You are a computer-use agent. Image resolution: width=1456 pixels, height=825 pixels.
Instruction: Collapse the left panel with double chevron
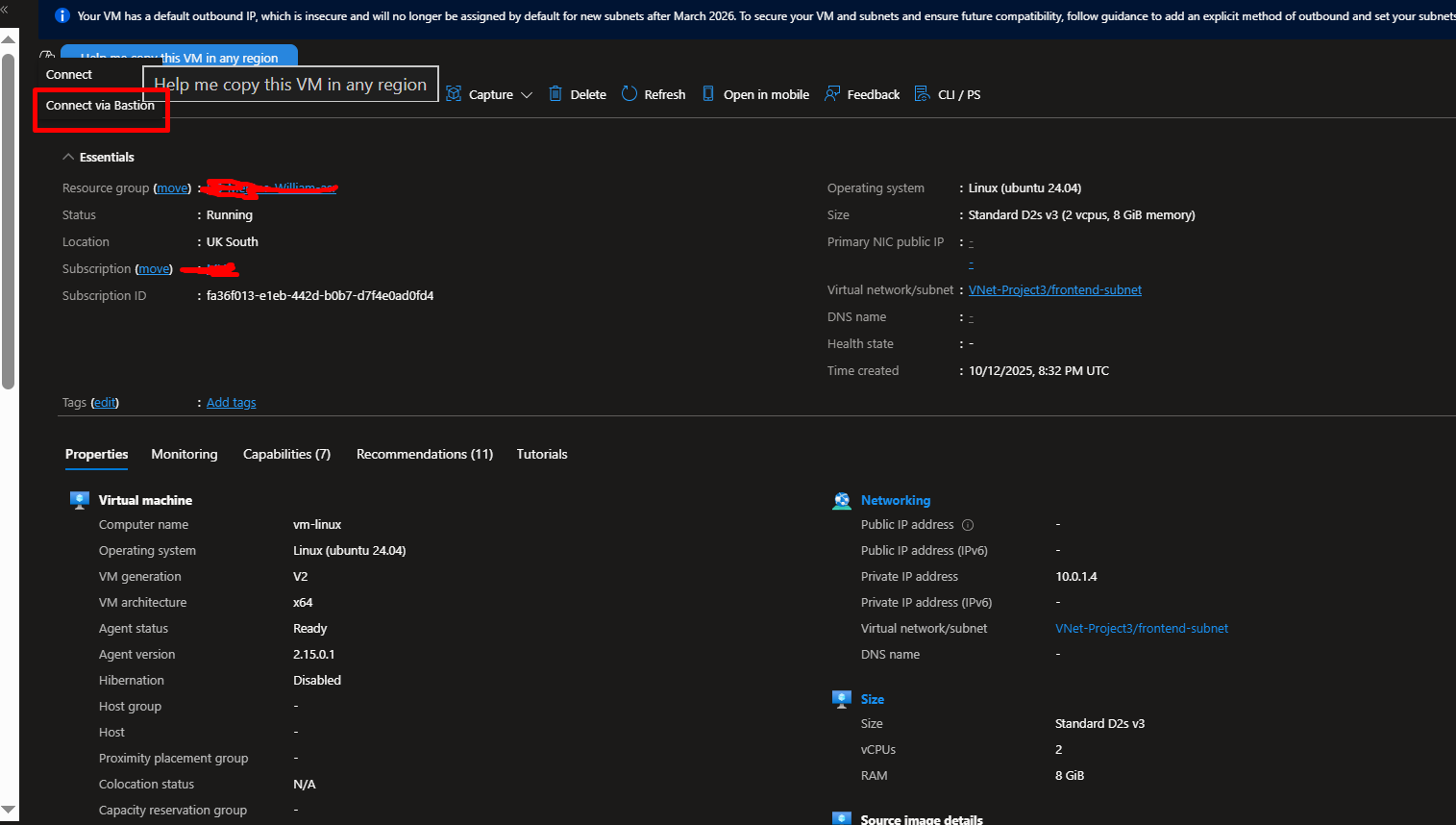click(x=5, y=9)
